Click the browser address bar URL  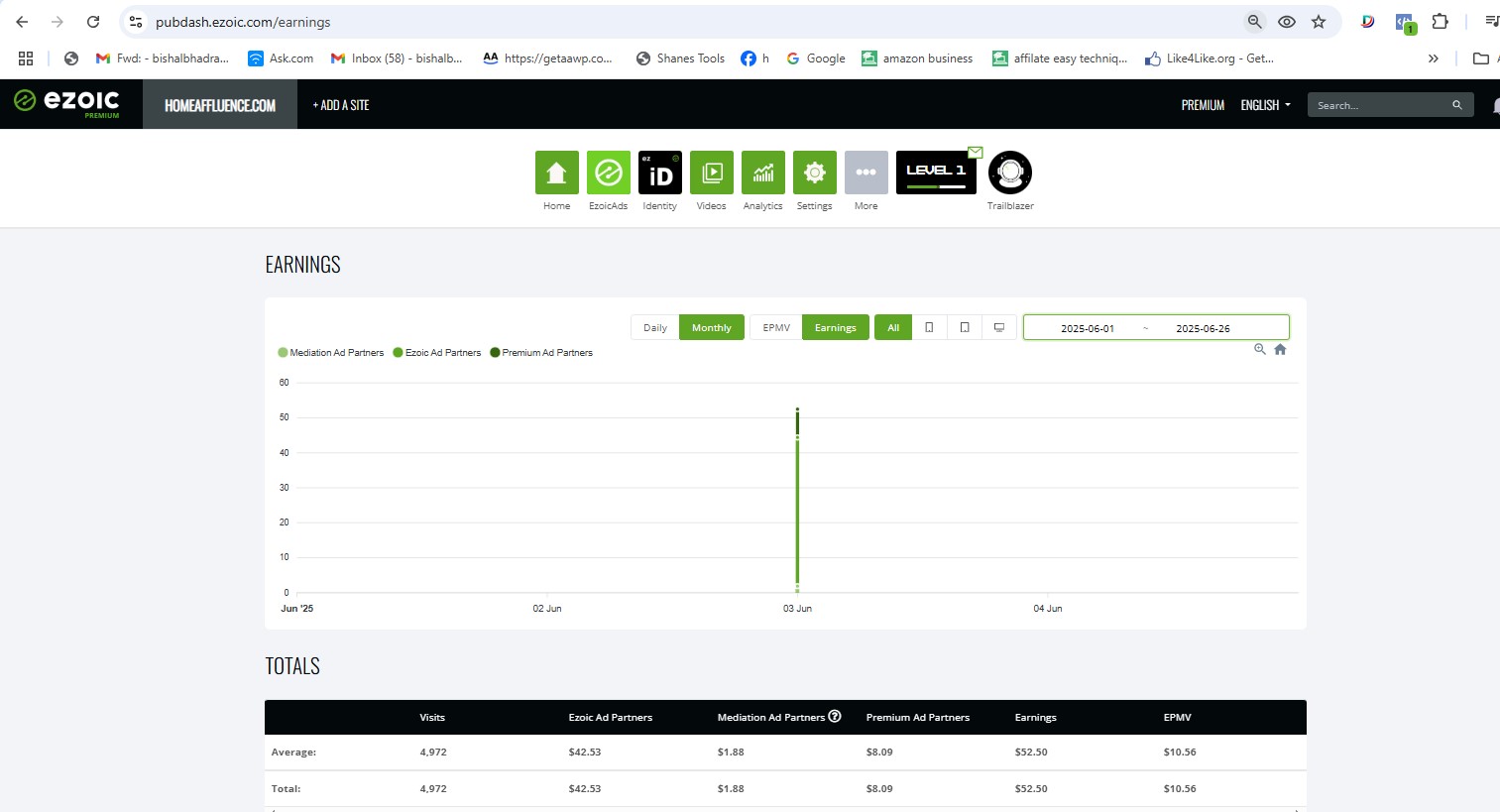[243, 22]
